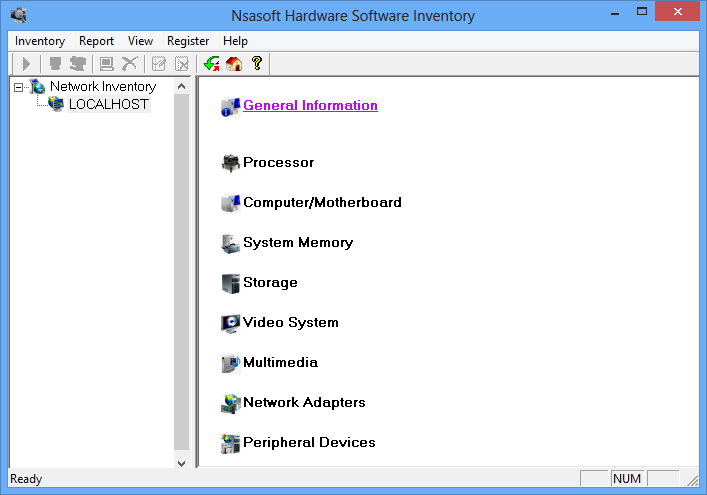Open the System Memory section
707x495 pixels.
tap(298, 243)
